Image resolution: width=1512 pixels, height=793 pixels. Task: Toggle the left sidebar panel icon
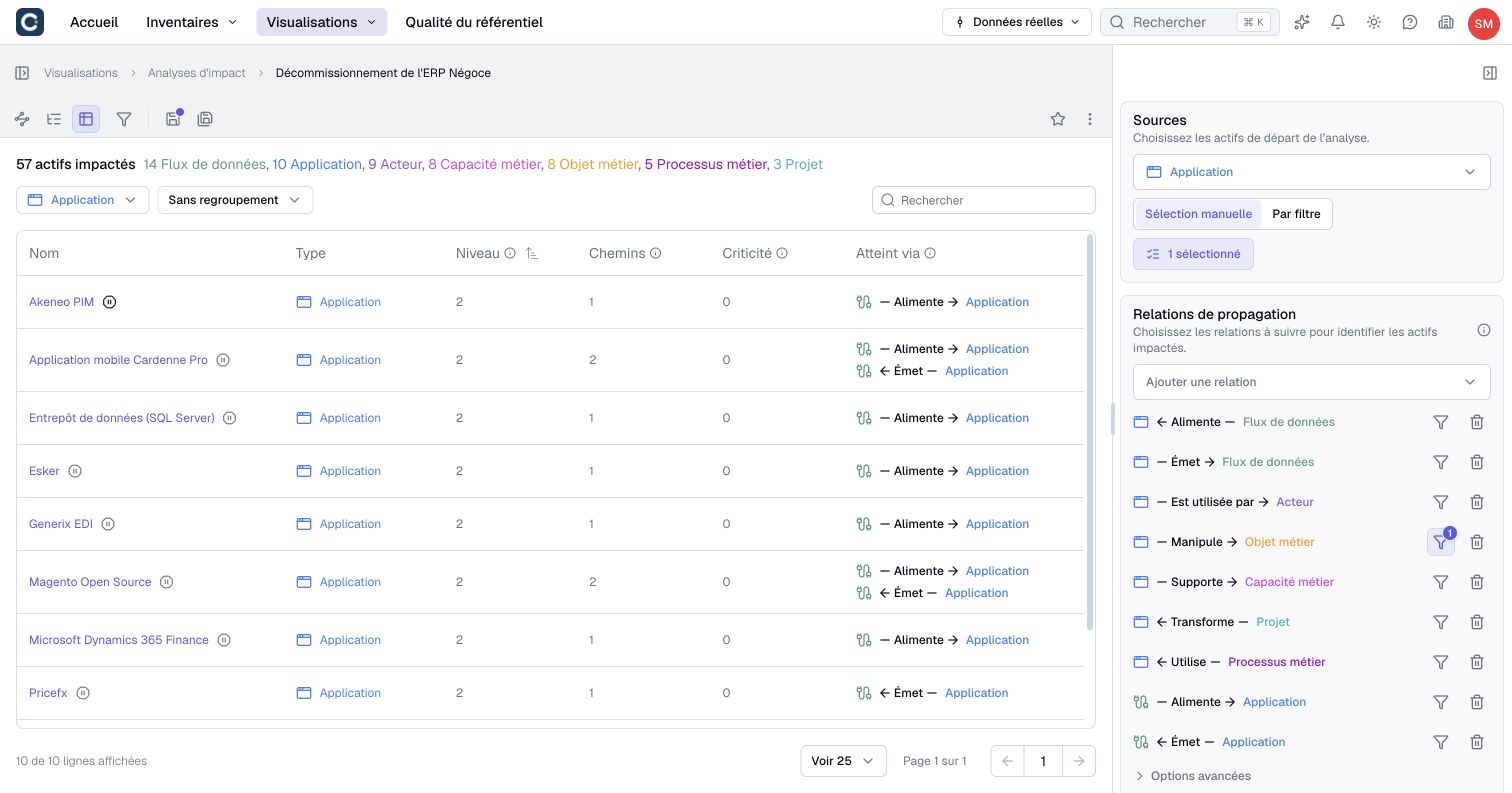pos(22,73)
